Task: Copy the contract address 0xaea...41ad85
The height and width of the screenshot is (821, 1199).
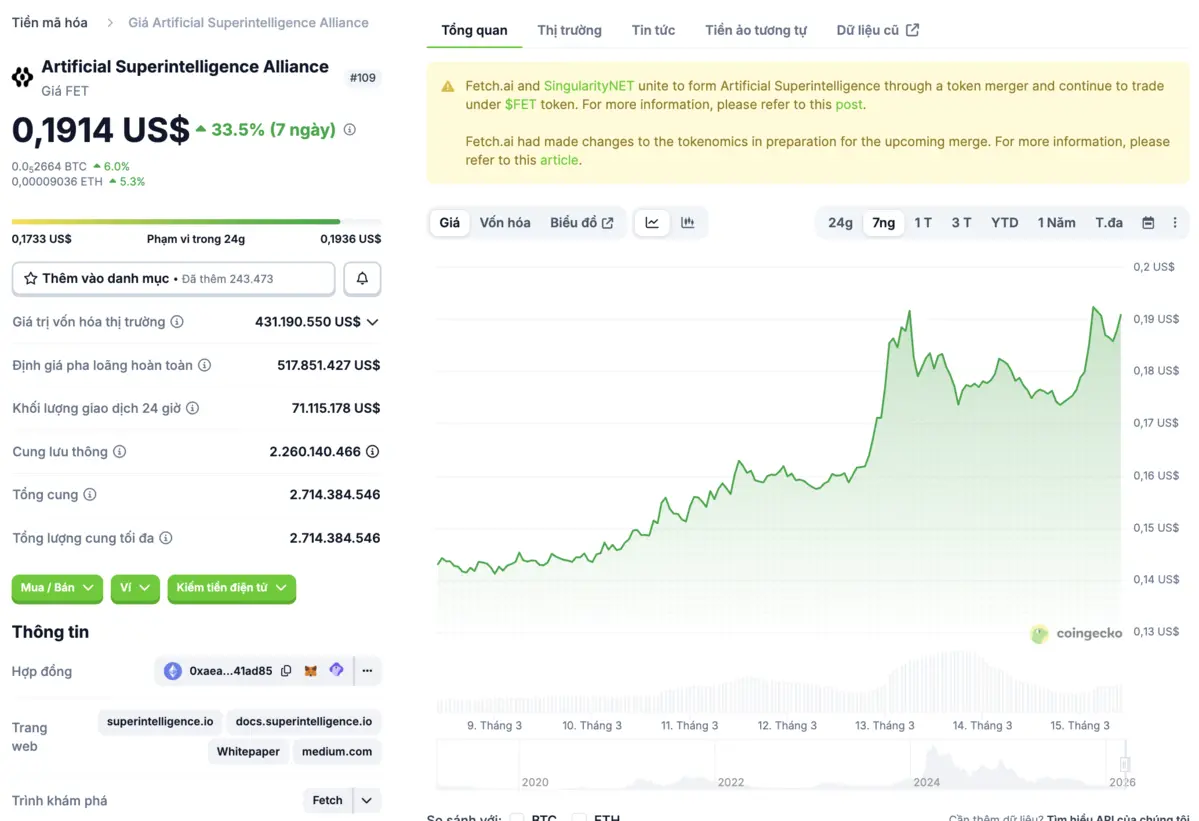Action: click(286, 671)
